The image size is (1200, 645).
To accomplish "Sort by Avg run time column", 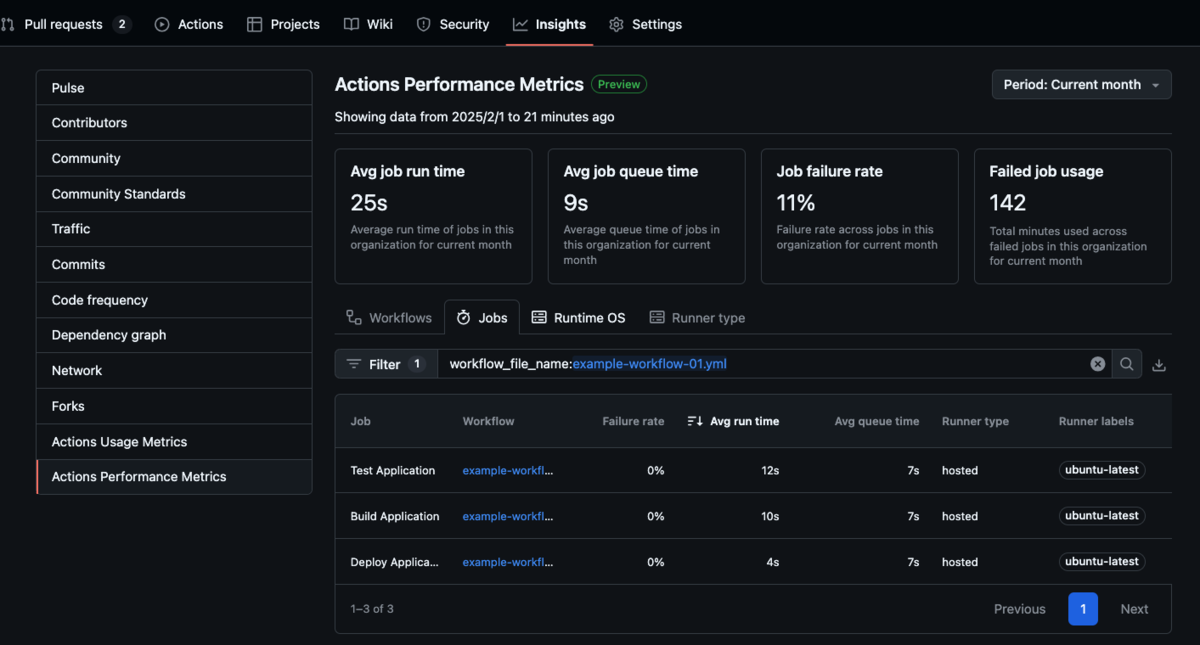I will (x=733, y=421).
